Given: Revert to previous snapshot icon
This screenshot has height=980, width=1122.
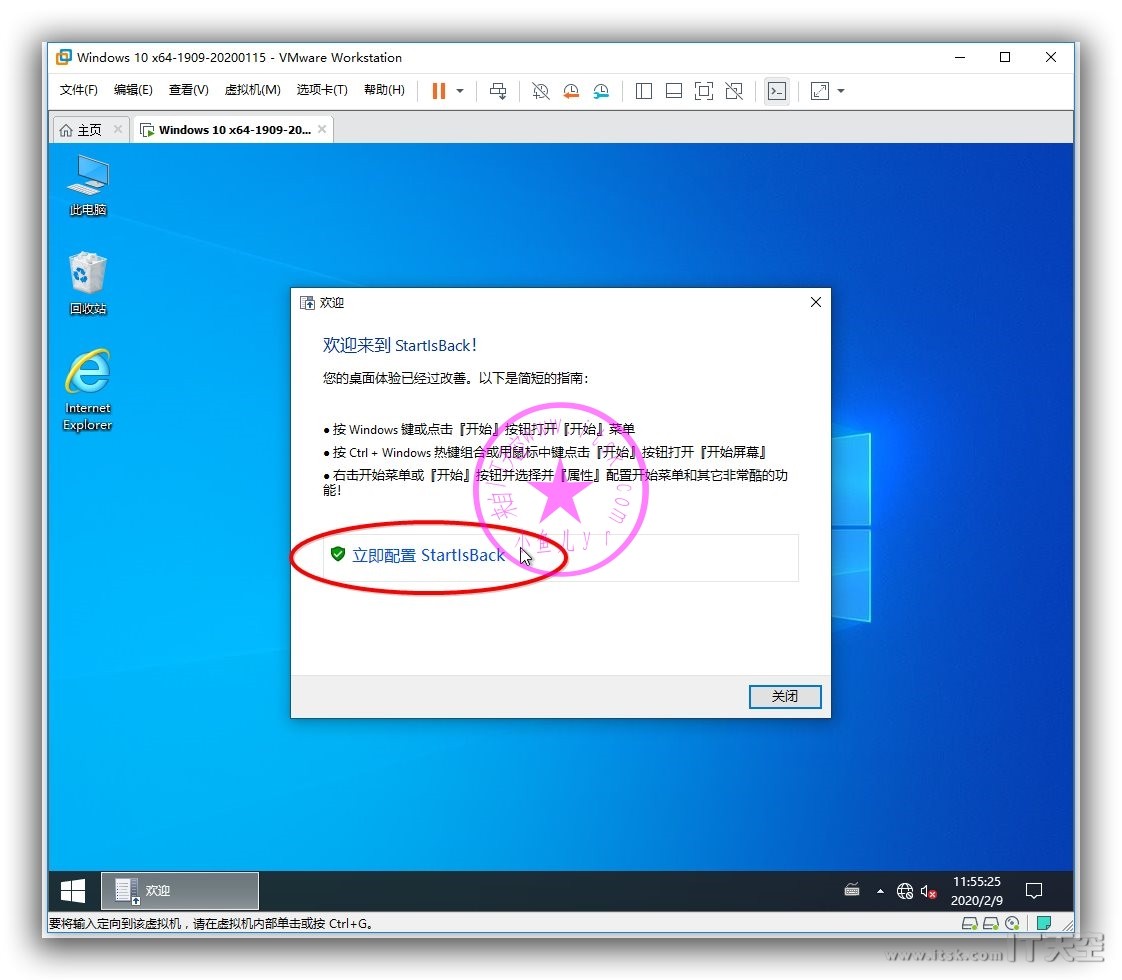Looking at the screenshot, I should [571, 91].
